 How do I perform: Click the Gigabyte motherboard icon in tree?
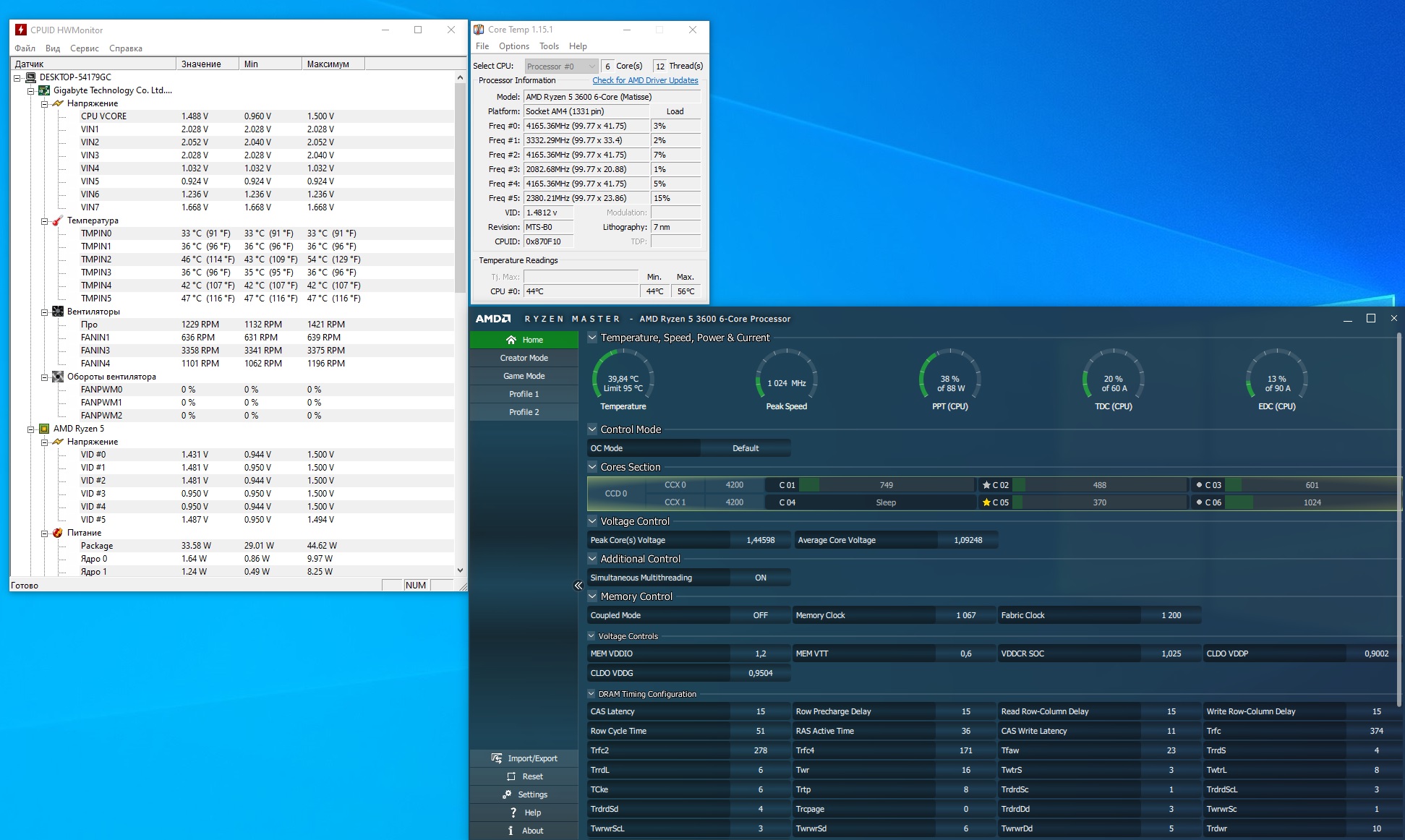pos(44,90)
